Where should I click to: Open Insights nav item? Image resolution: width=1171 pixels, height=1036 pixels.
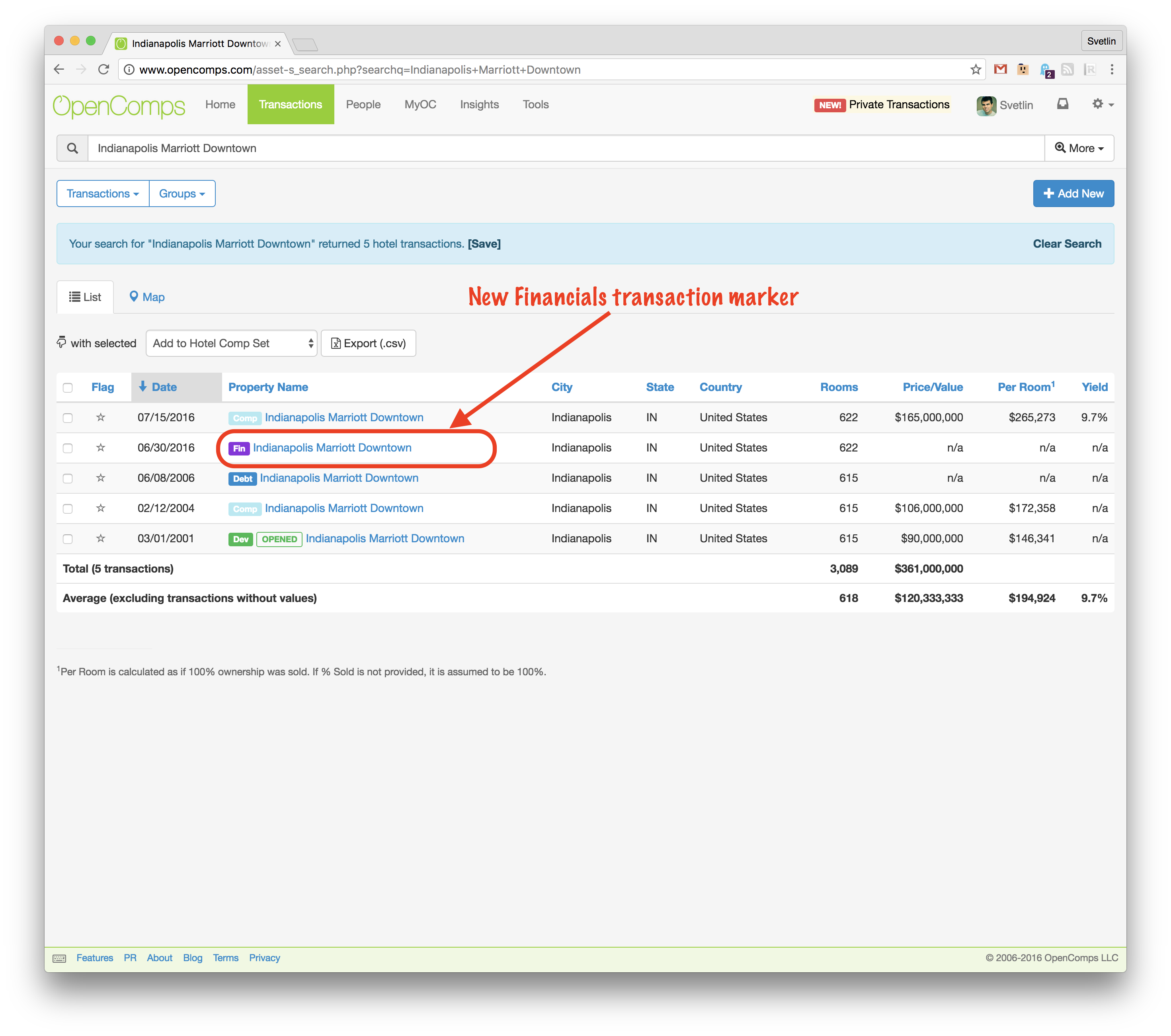(x=480, y=104)
